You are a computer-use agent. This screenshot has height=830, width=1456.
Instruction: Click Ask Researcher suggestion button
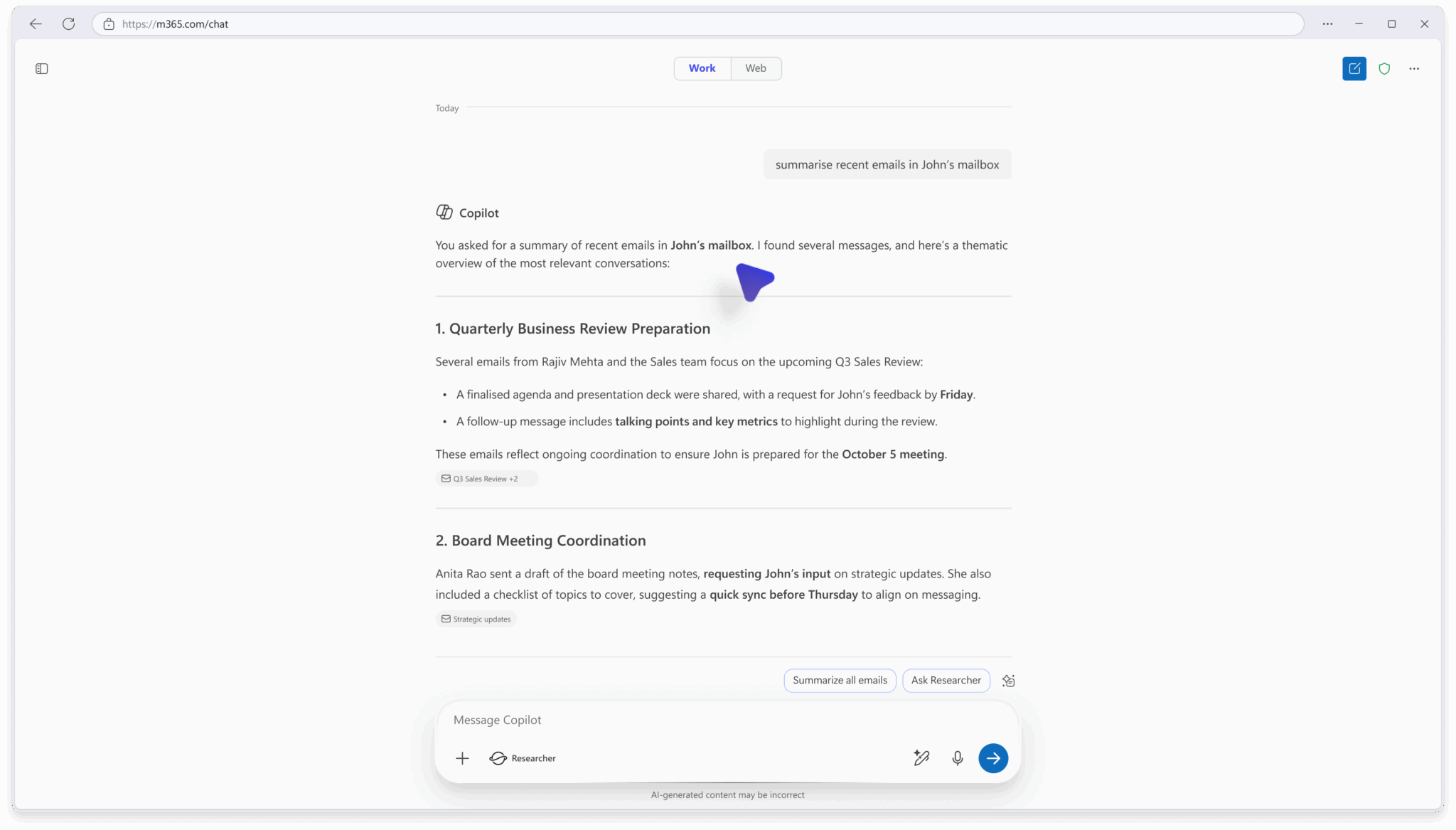point(946,680)
